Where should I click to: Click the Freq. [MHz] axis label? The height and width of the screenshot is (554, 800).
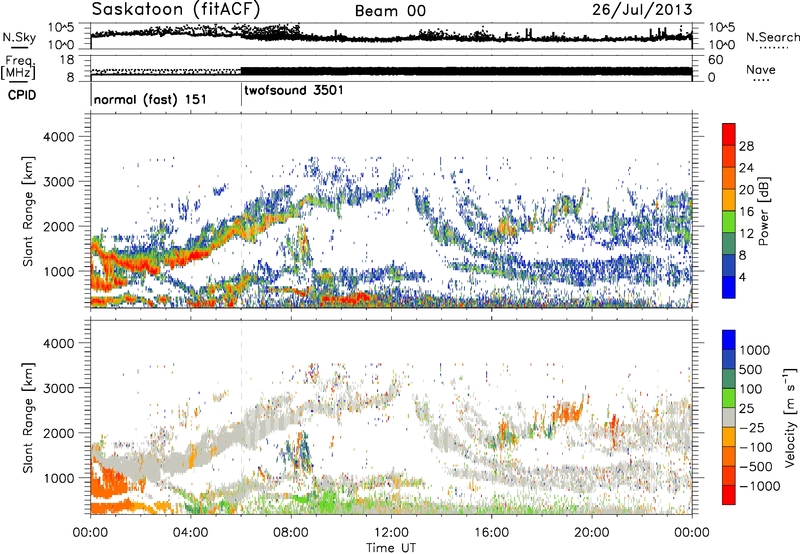[x=18, y=67]
